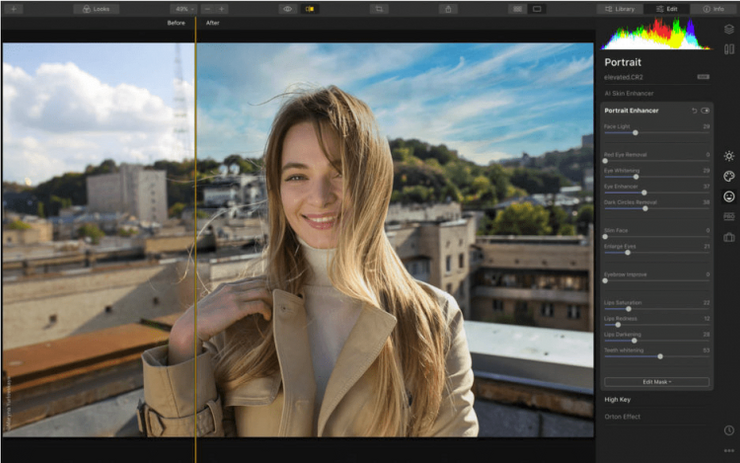Expand the Orton Effect tool
The image size is (740, 463).
623,416
